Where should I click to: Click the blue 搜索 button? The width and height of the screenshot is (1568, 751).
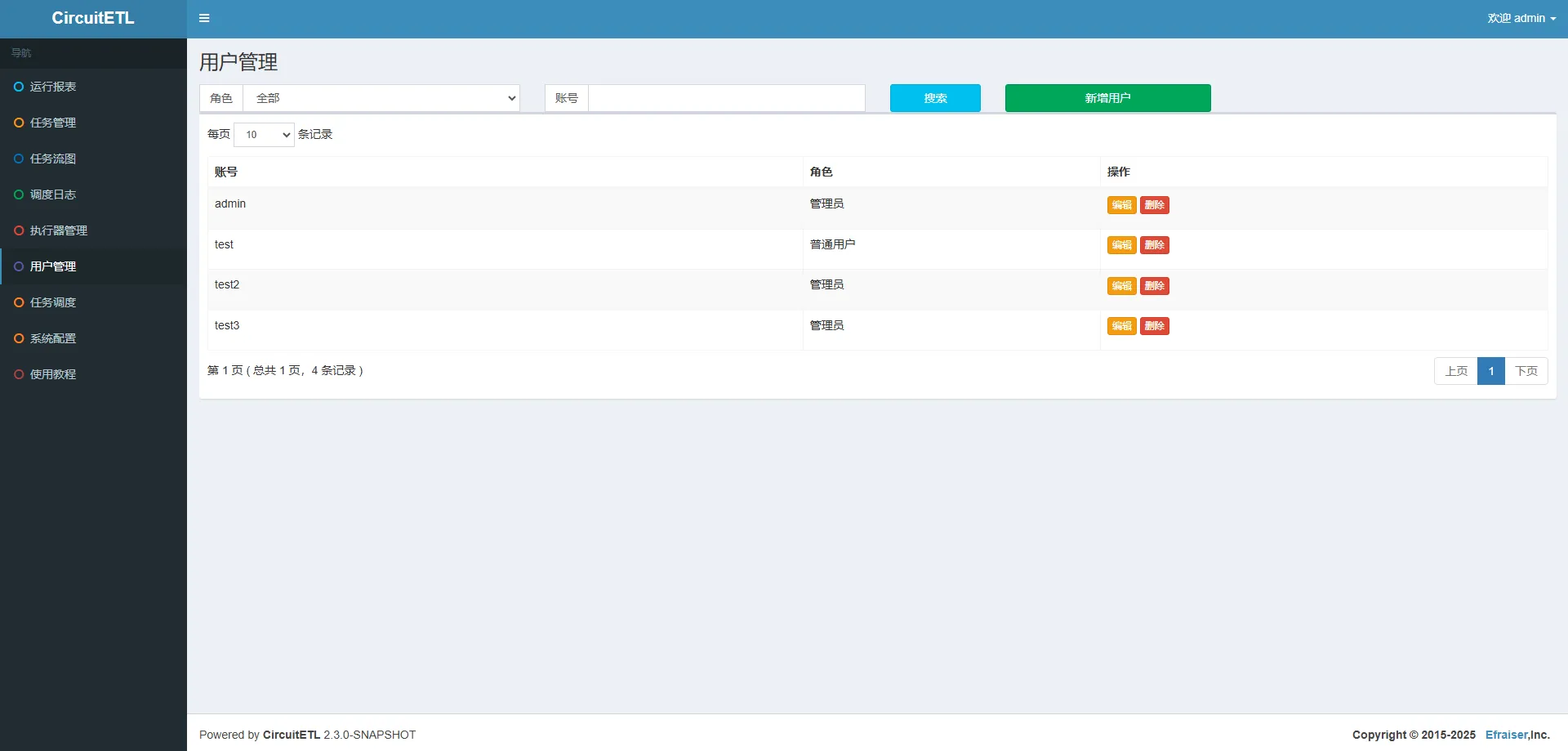tap(935, 98)
